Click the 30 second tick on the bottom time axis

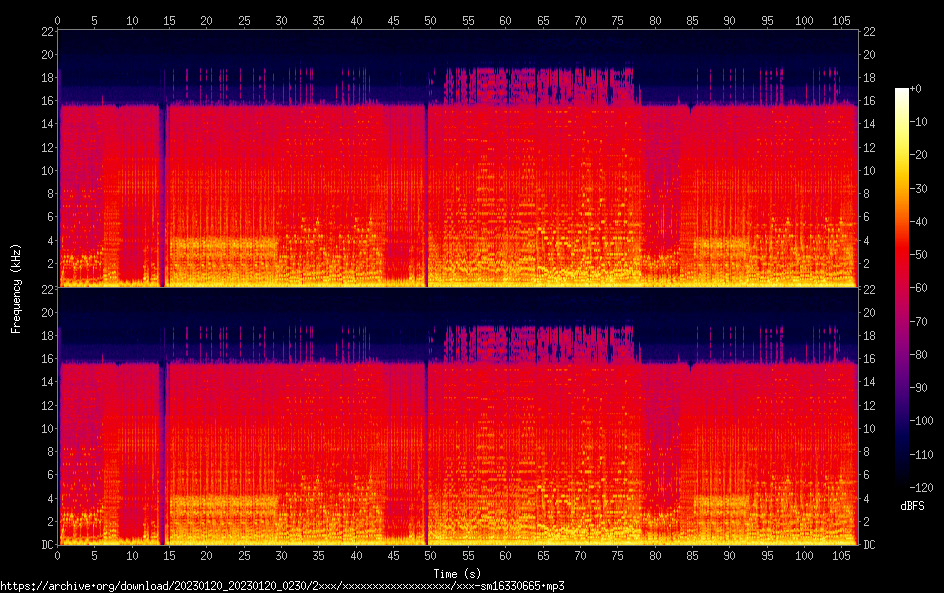(x=282, y=555)
